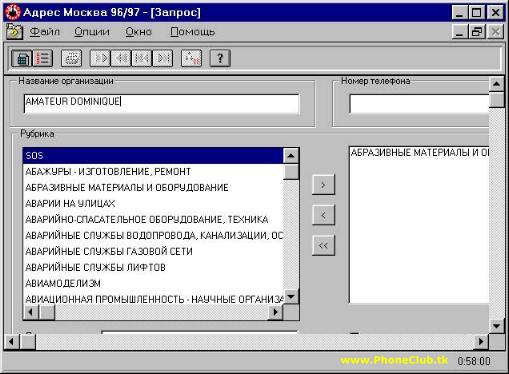Open the Опции menu
The image size is (509, 374).
(x=92, y=32)
